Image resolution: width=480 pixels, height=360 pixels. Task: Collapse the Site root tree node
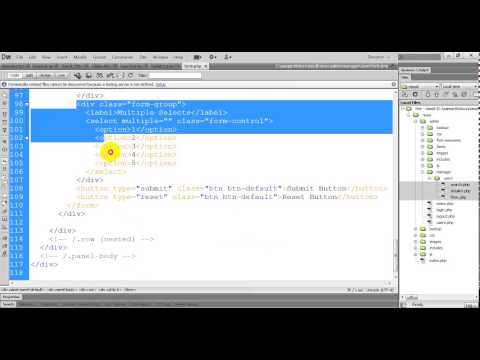pyautogui.click(x=403, y=109)
